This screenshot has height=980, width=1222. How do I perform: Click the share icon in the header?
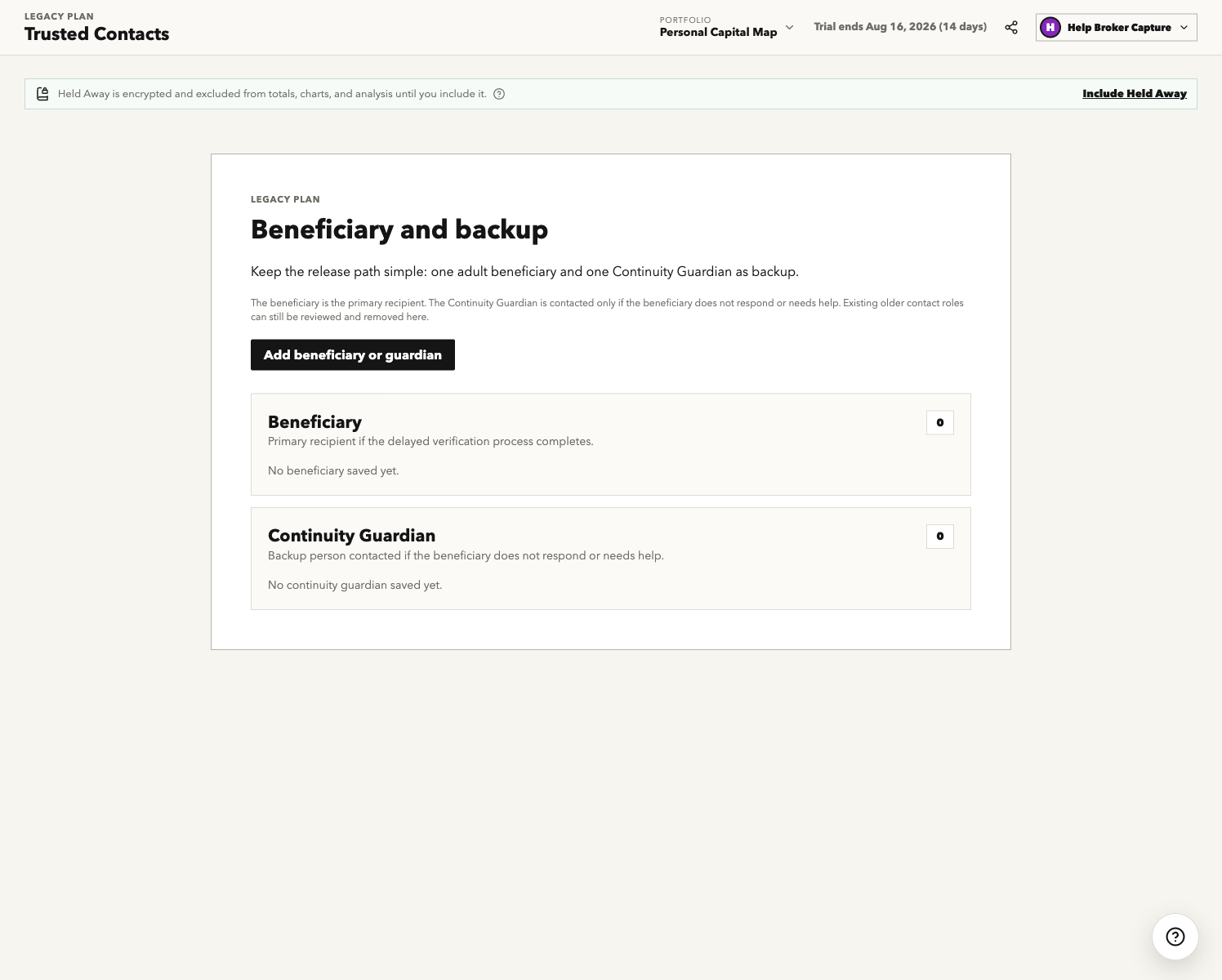click(1011, 28)
